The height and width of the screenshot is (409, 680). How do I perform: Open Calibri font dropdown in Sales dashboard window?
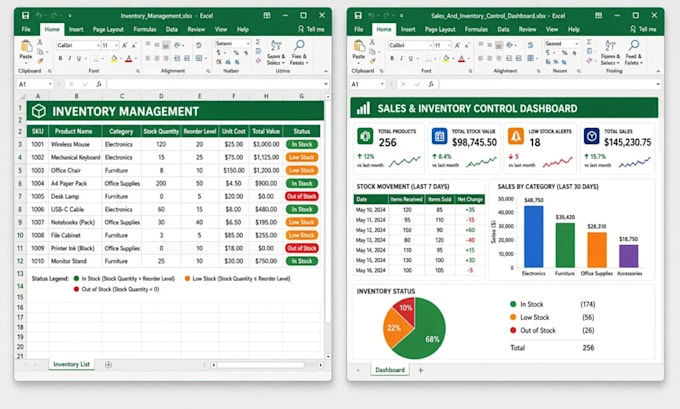click(x=430, y=46)
